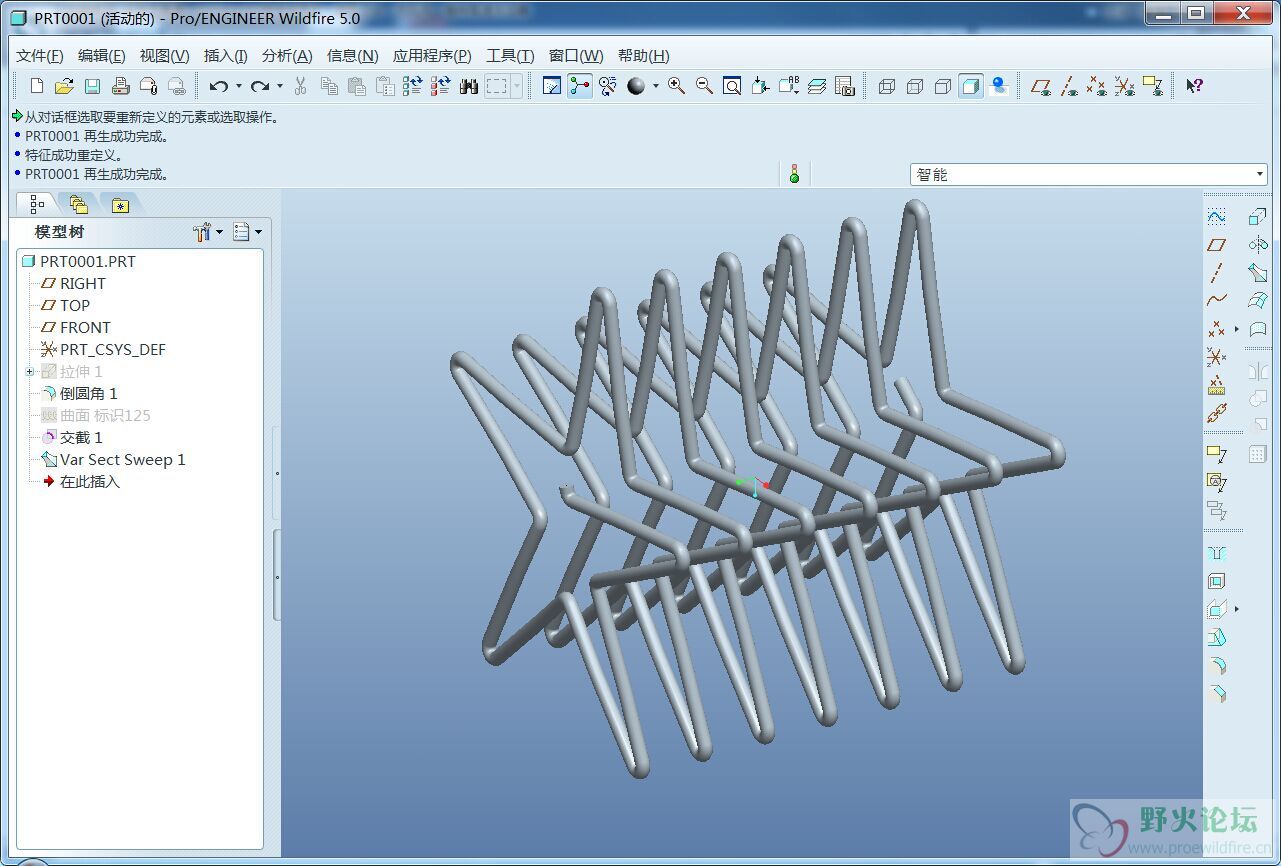
Task: Open the View Manager icon
Action: point(845,86)
